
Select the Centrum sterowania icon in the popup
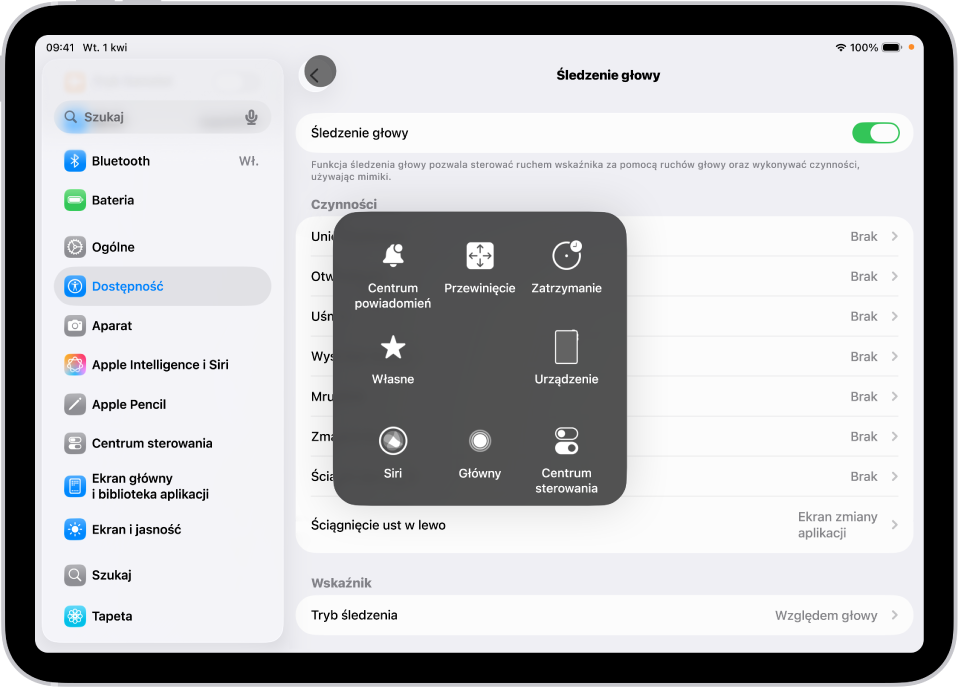(x=566, y=440)
